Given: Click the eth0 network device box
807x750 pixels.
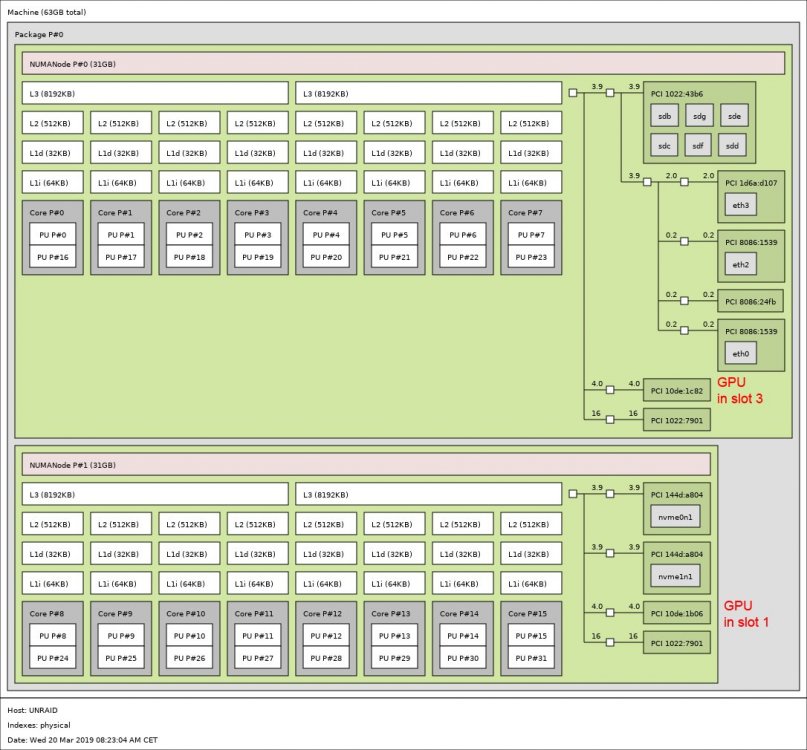Looking at the screenshot, I should click(x=741, y=354).
